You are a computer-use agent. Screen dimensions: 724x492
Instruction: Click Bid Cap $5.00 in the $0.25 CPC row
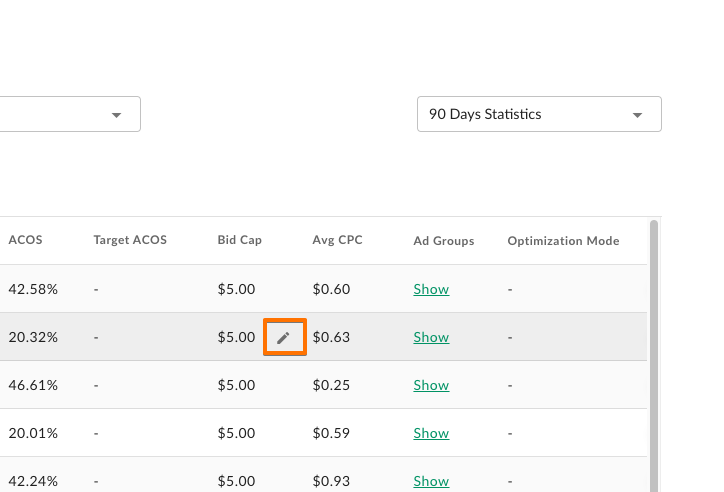tap(236, 385)
